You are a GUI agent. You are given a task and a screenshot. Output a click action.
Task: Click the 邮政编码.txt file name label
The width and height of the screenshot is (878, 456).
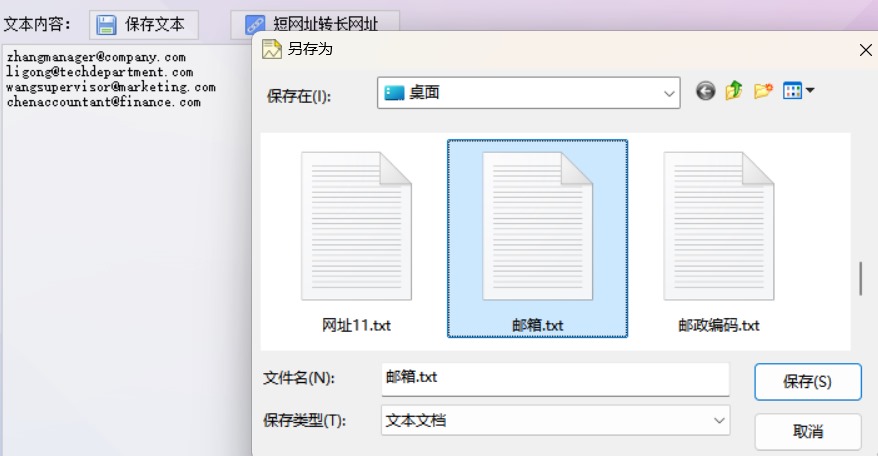[x=718, y=325]
